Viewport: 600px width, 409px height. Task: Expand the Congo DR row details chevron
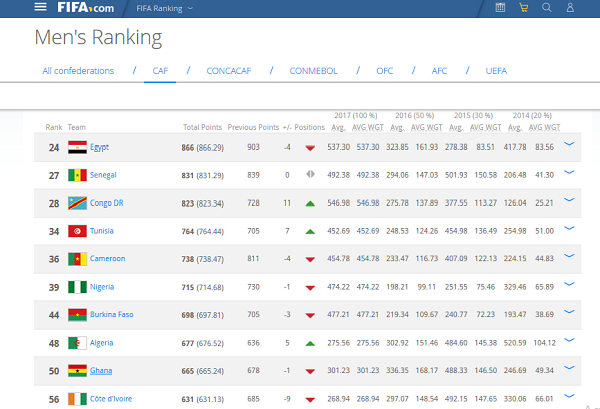(x=569, y=200)
